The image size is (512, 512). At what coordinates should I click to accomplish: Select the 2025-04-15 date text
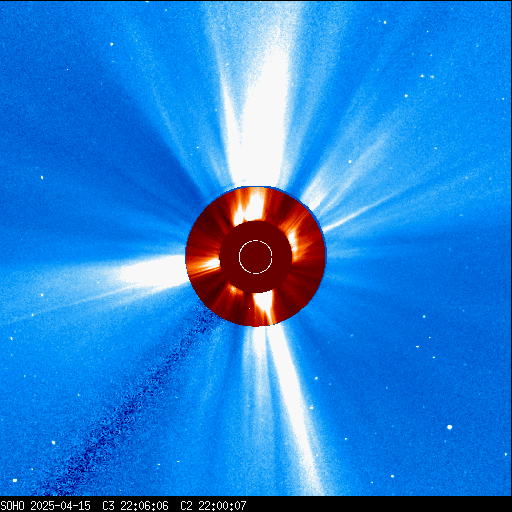pyautogui.click(x=61, y=505)
